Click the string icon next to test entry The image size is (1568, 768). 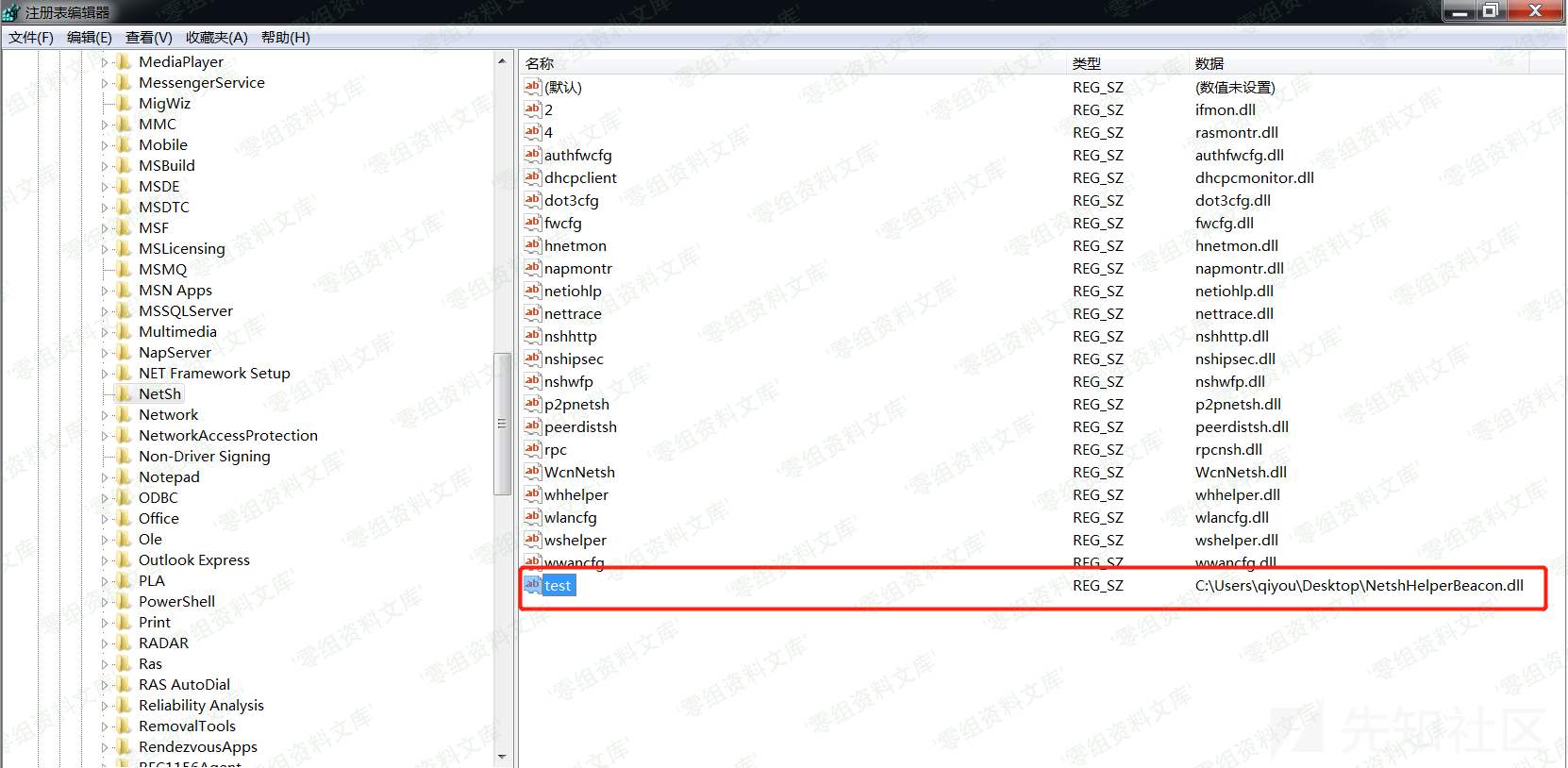[533, 585]
